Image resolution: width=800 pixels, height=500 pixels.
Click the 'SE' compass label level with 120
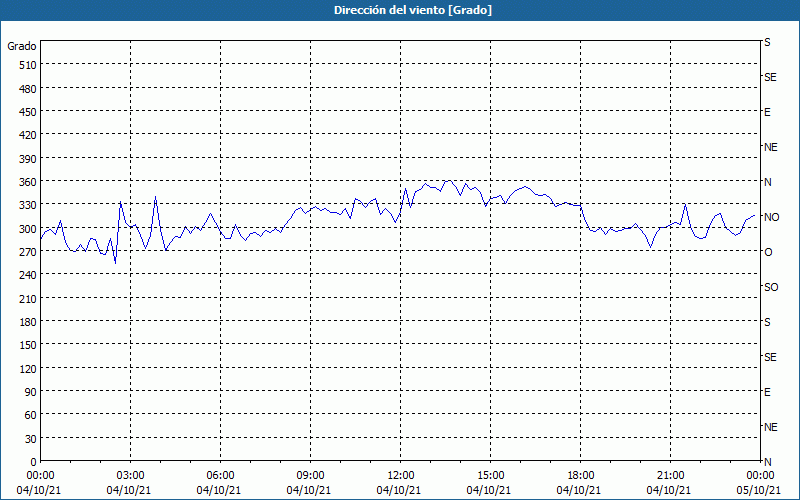770,357
